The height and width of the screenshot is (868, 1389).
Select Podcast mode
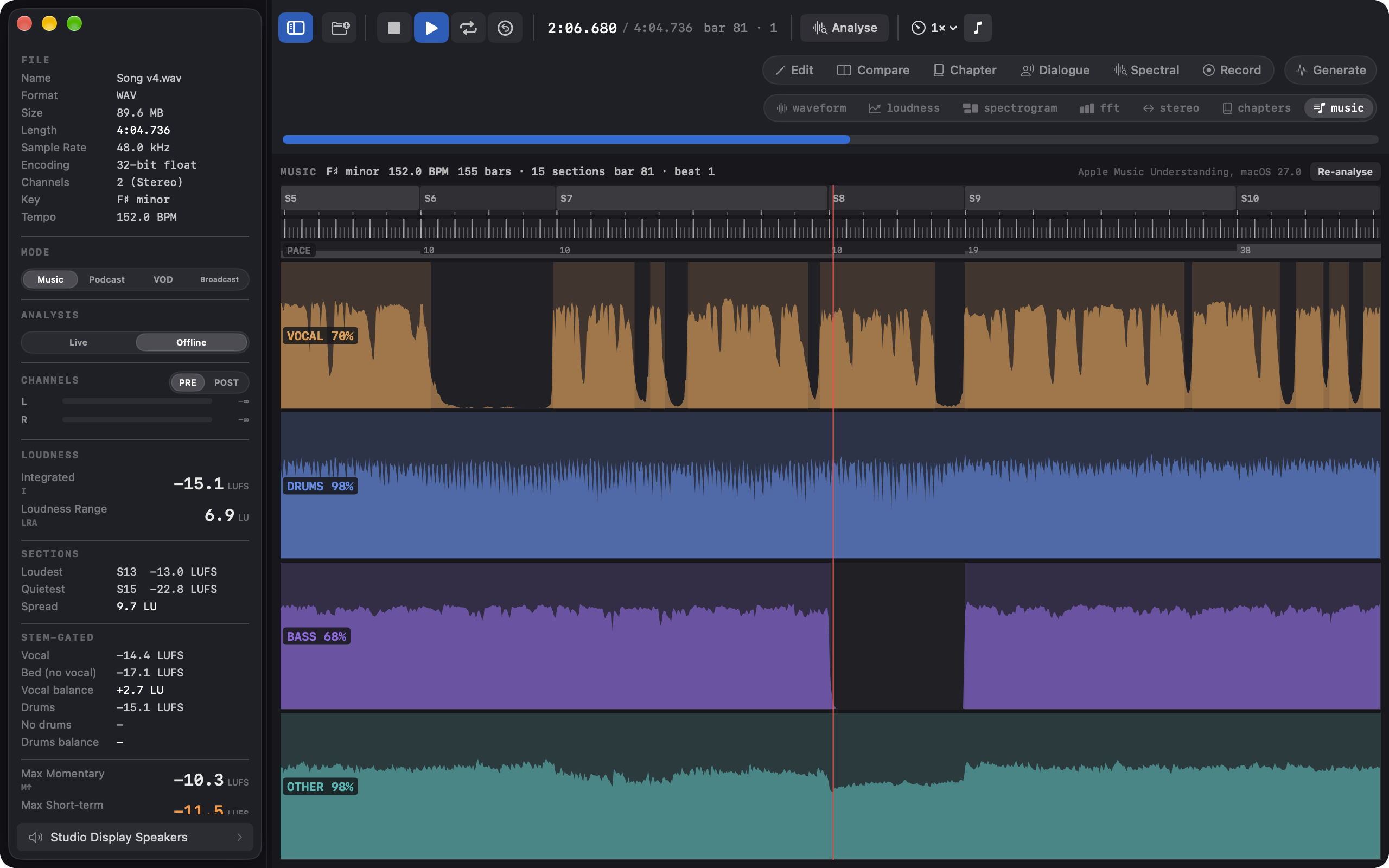(107, 279)
